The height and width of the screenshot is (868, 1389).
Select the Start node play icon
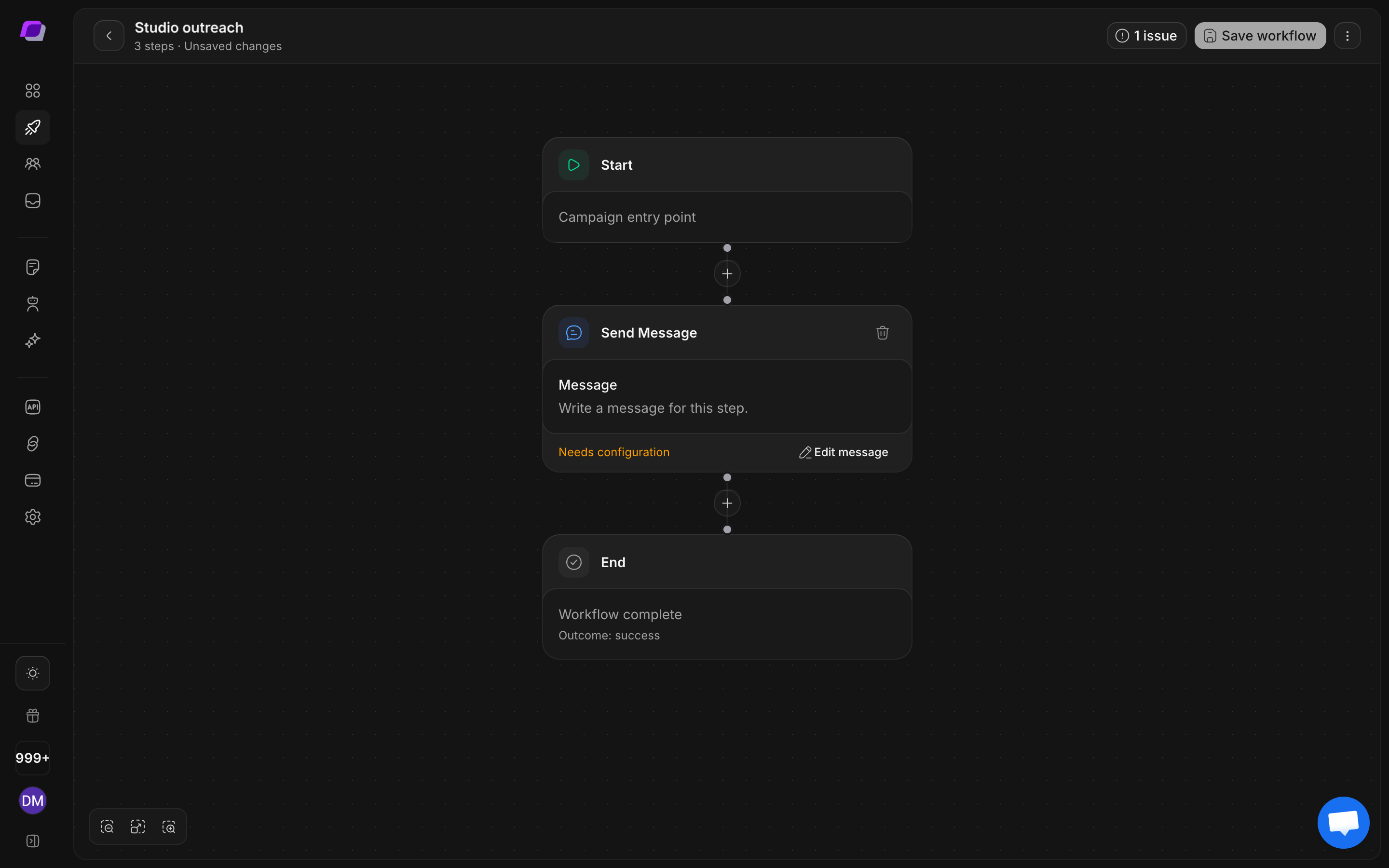[574, 165]
